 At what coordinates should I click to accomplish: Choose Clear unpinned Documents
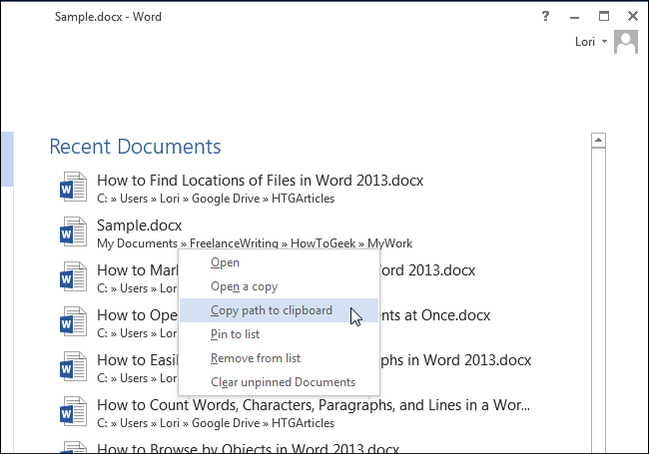point(279,382)
